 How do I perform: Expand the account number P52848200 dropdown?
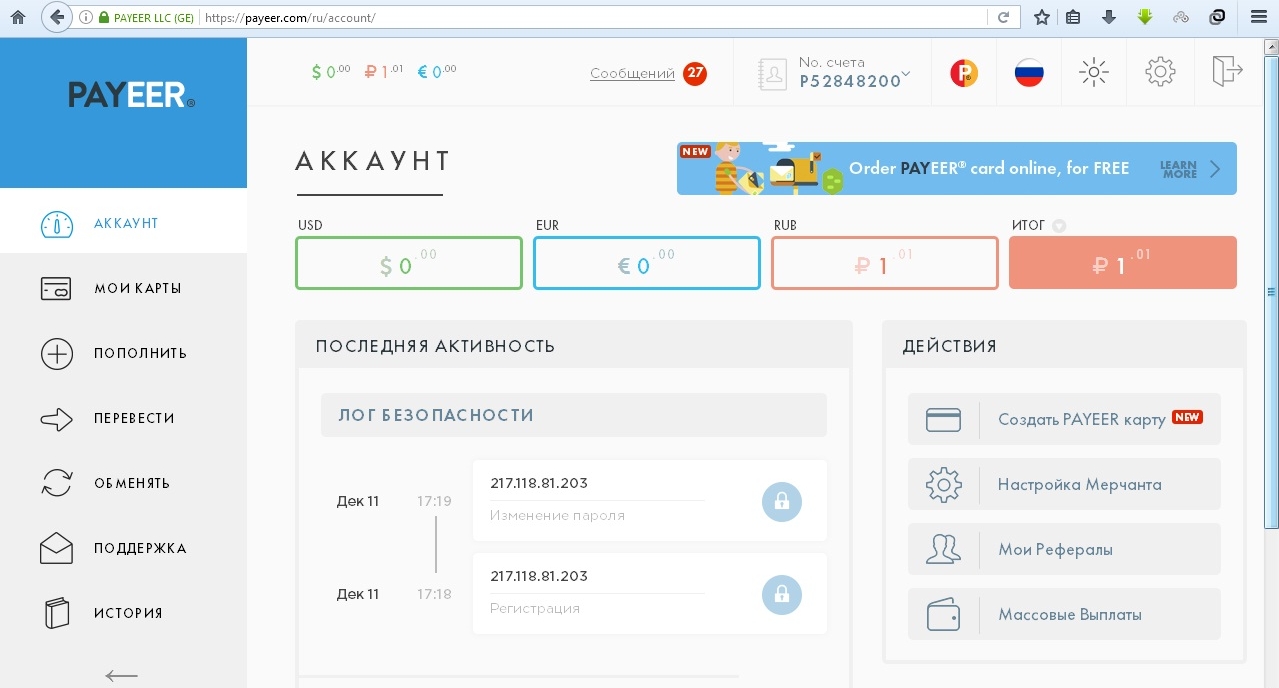[x=906, y=73]
